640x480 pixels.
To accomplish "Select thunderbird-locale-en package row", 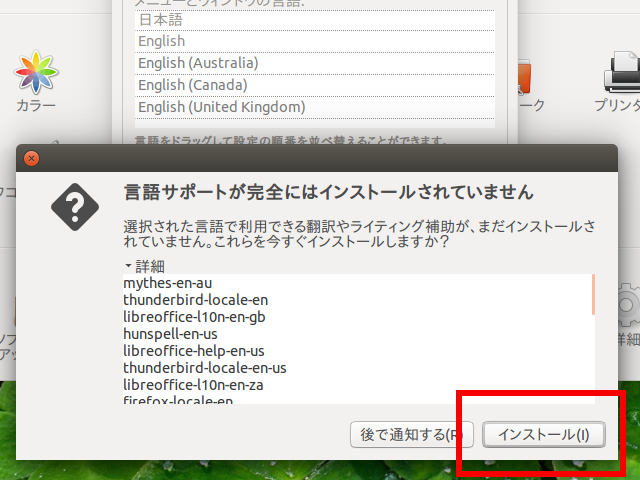I will pyautogui.click(x=195, y=300).
